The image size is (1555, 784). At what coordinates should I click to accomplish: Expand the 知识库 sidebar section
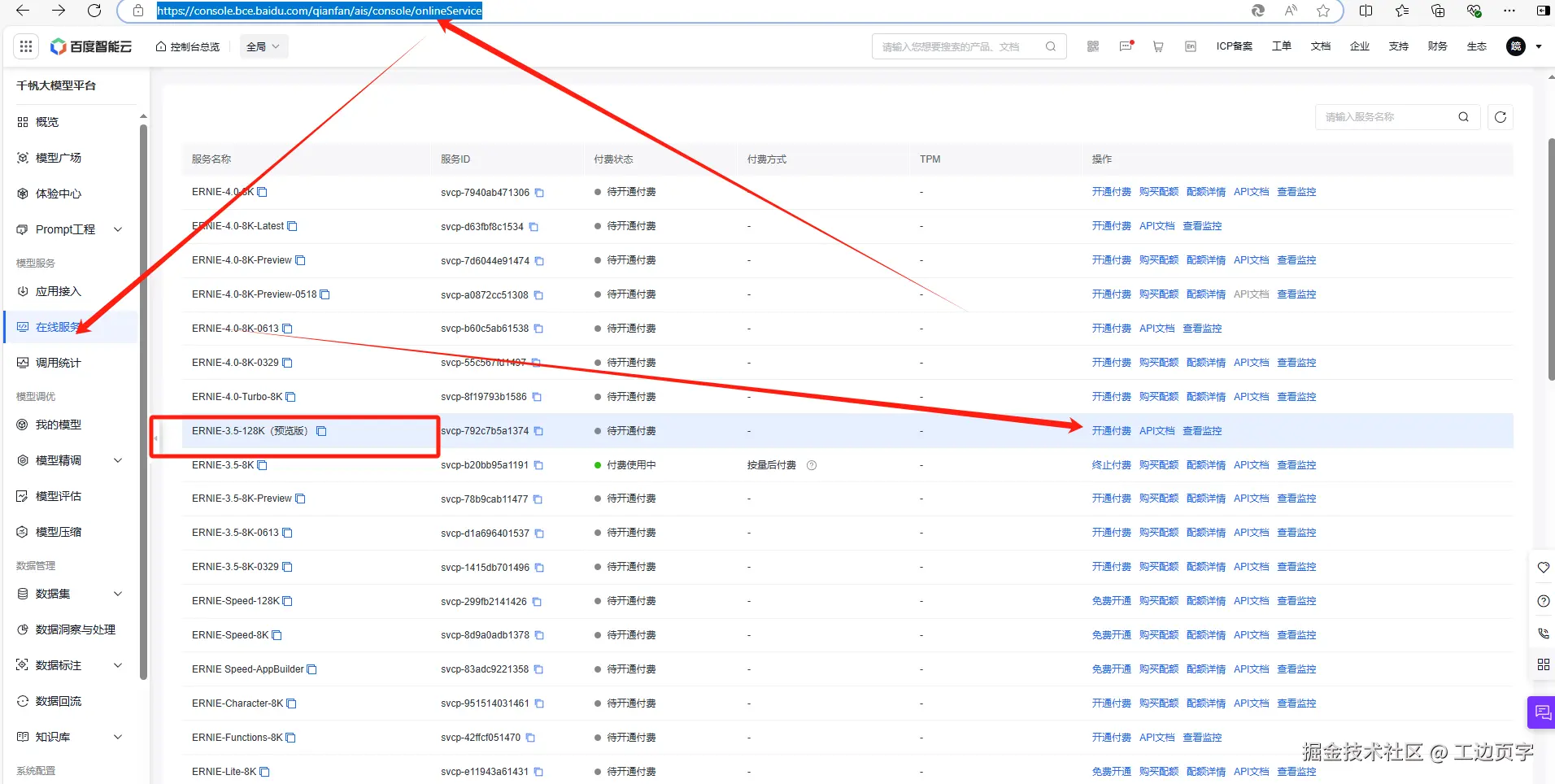(x=118, y=737)
